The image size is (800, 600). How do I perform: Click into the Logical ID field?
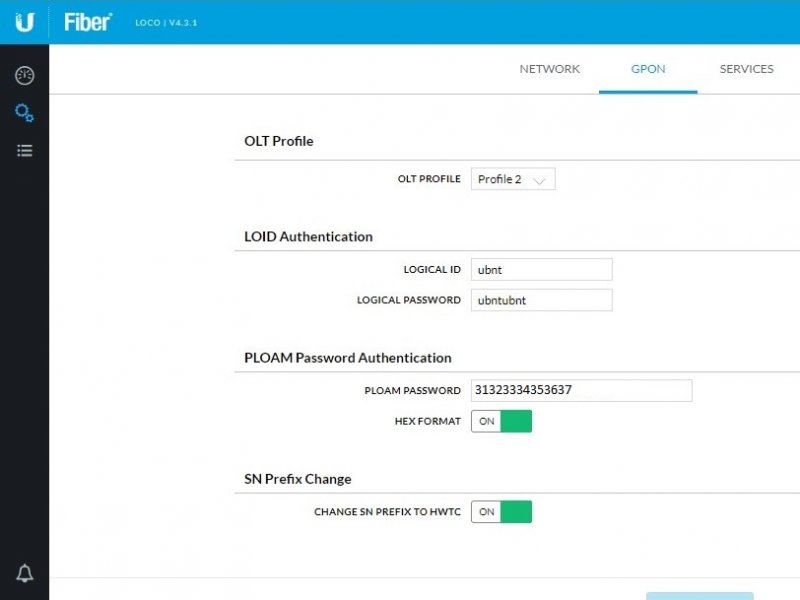[x=541, y=269]
